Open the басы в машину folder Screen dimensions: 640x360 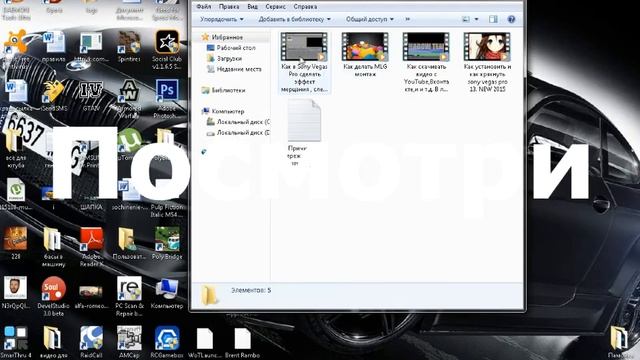[x=53, y=247]
